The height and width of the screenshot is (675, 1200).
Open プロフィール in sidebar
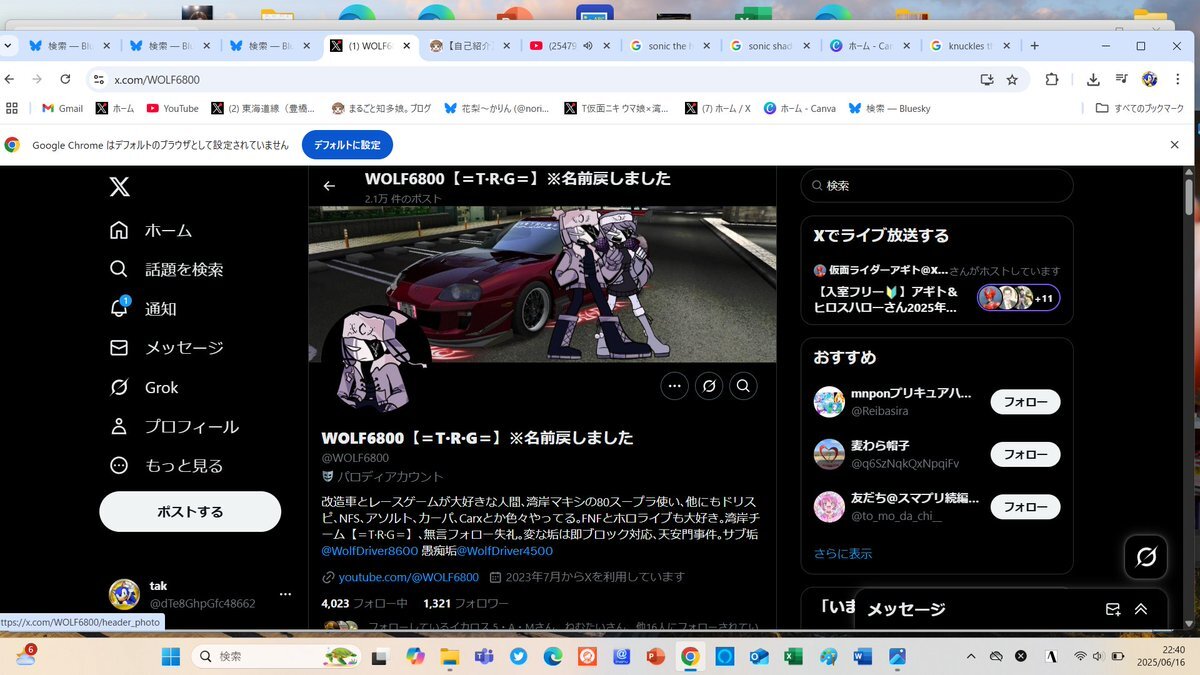coord(174,426)
